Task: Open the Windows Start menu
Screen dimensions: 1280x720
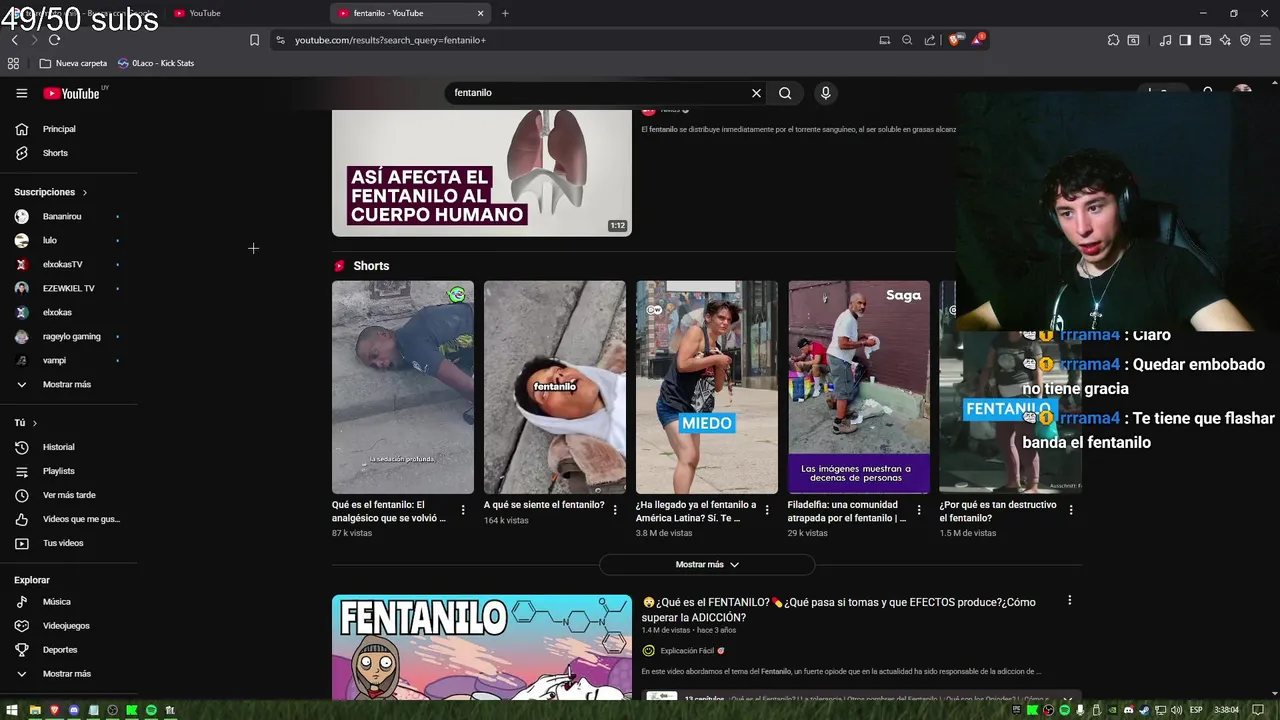Action: (13, 710)
